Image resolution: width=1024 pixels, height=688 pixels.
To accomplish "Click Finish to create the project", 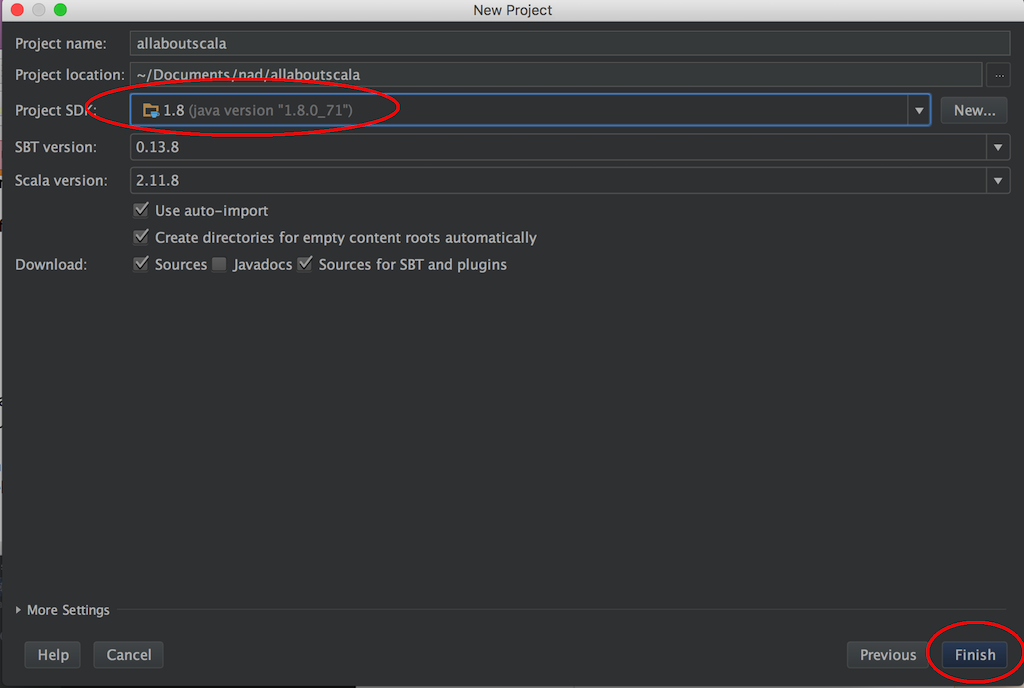I will click(974, 655).
